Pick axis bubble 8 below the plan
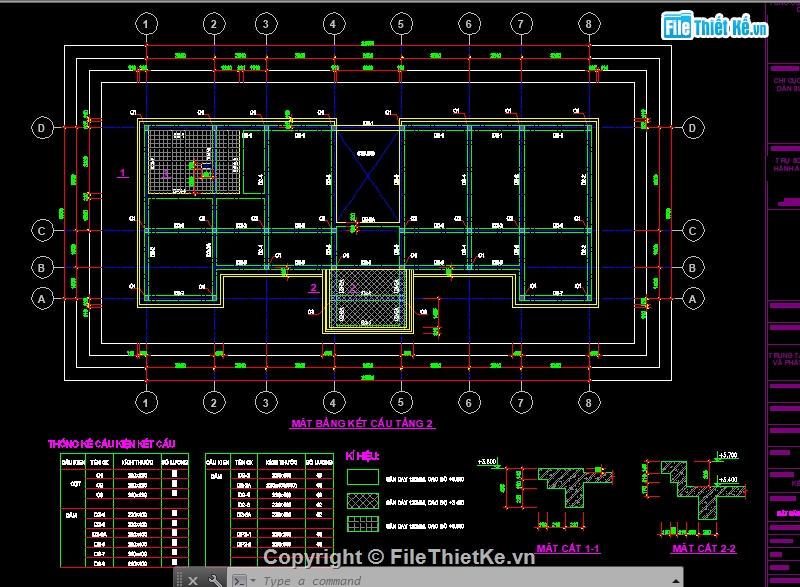This screenshot has height=587, width=800. 589,403
